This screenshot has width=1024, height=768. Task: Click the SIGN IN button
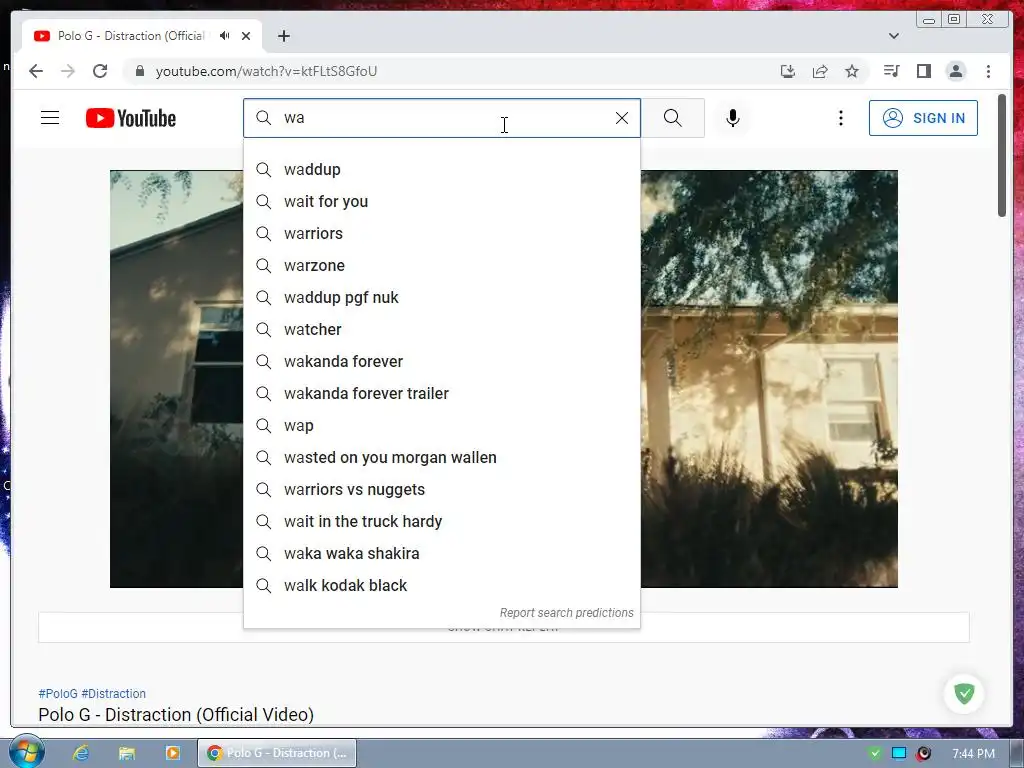click(923, 118)
